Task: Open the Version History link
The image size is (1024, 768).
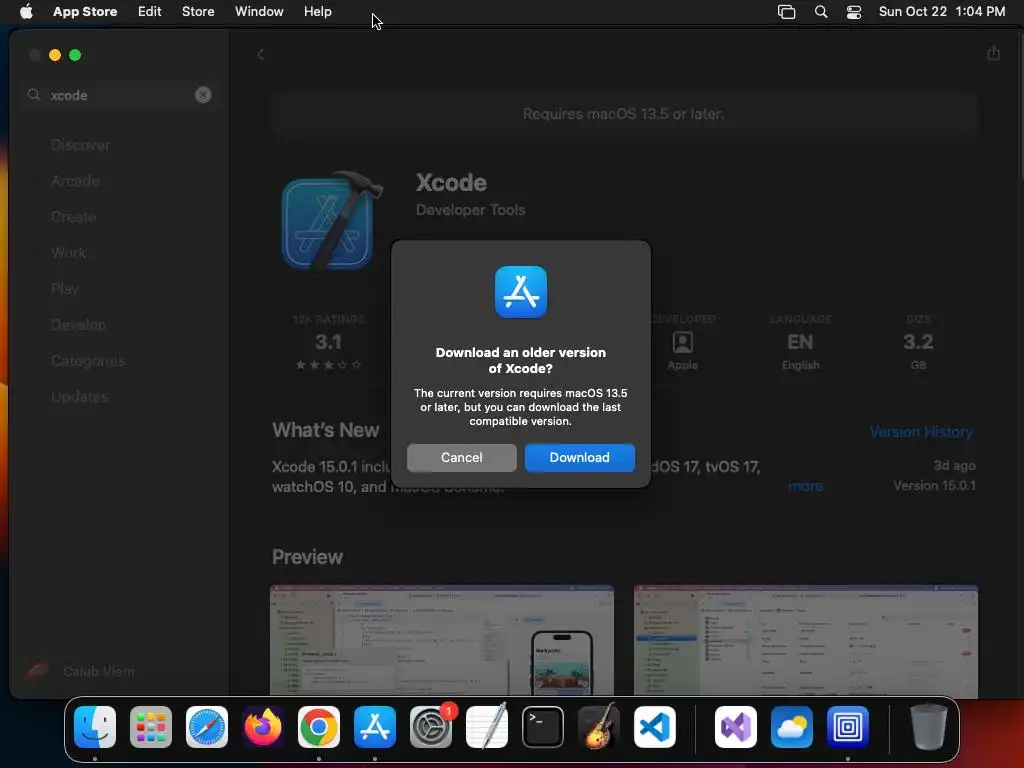Action: tap(921, 432)
